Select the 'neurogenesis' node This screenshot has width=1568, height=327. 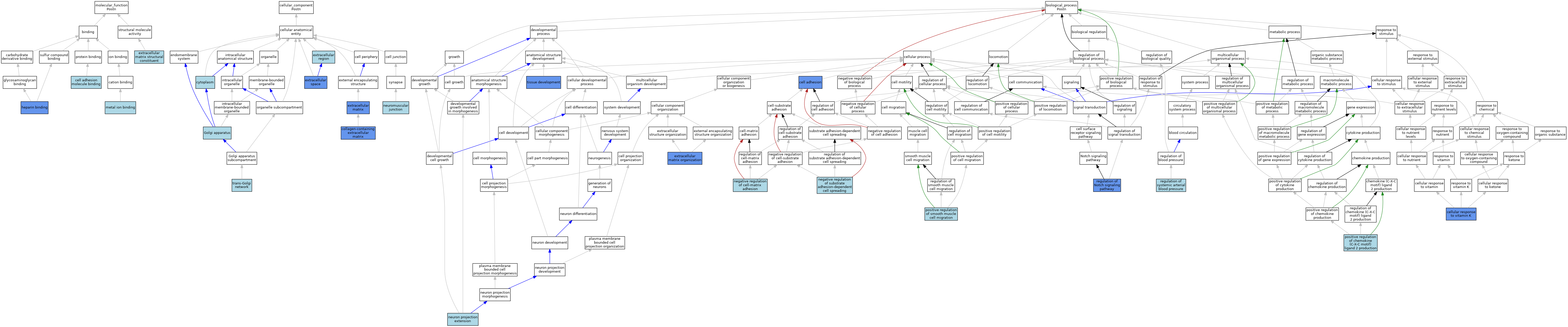point(600,158)
